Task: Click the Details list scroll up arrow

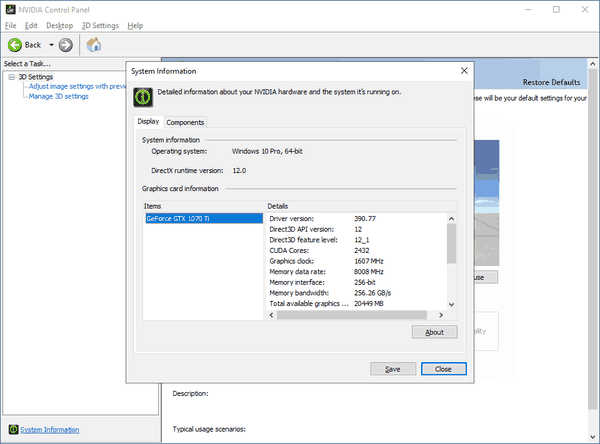Action: tap(452, 219)
